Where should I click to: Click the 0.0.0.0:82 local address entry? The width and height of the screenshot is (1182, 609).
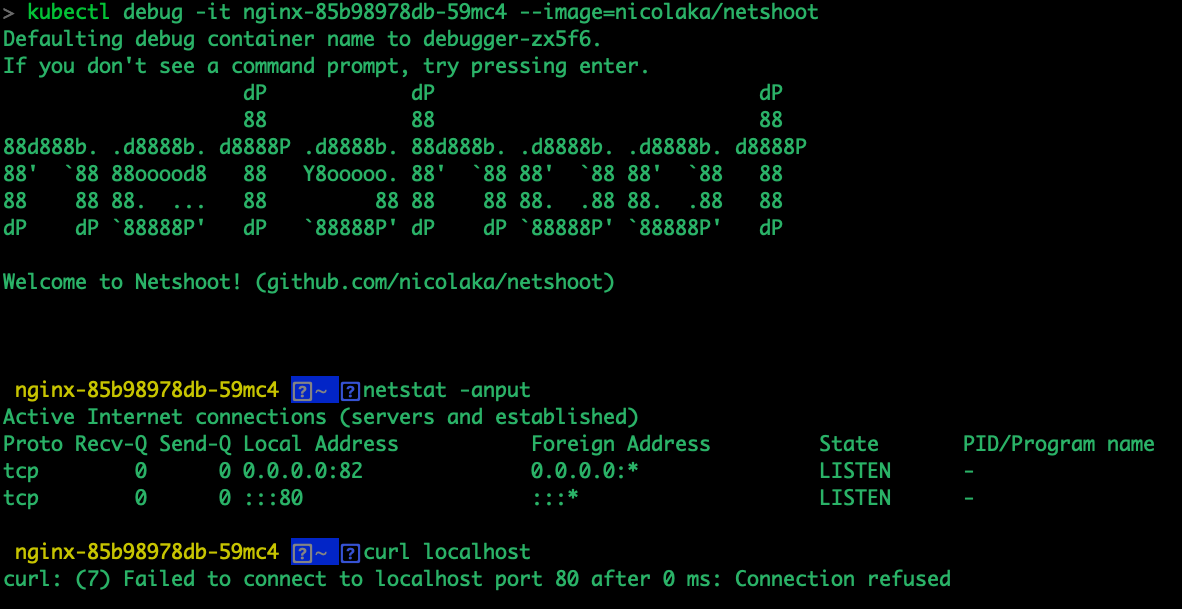[x=303, y=471]
